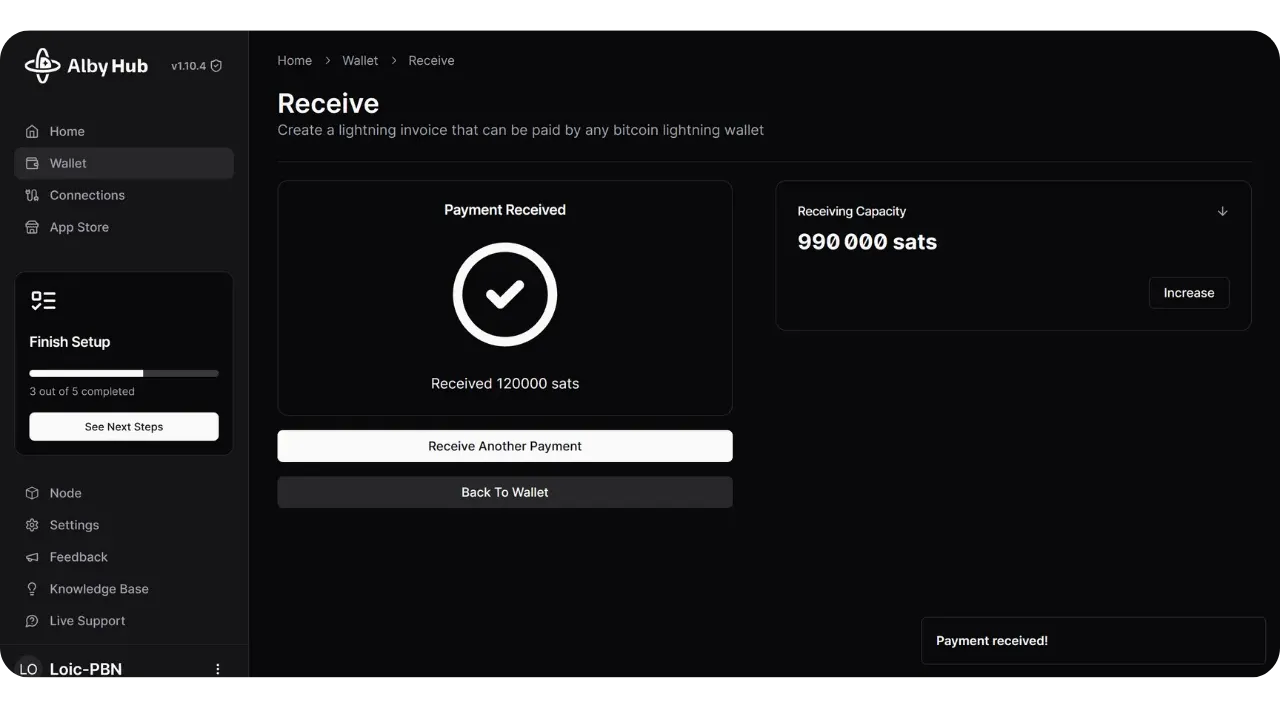Viewport: 1280px width, 708px height.
Task: Click the version shield icon
Action: tap(216, 66)
